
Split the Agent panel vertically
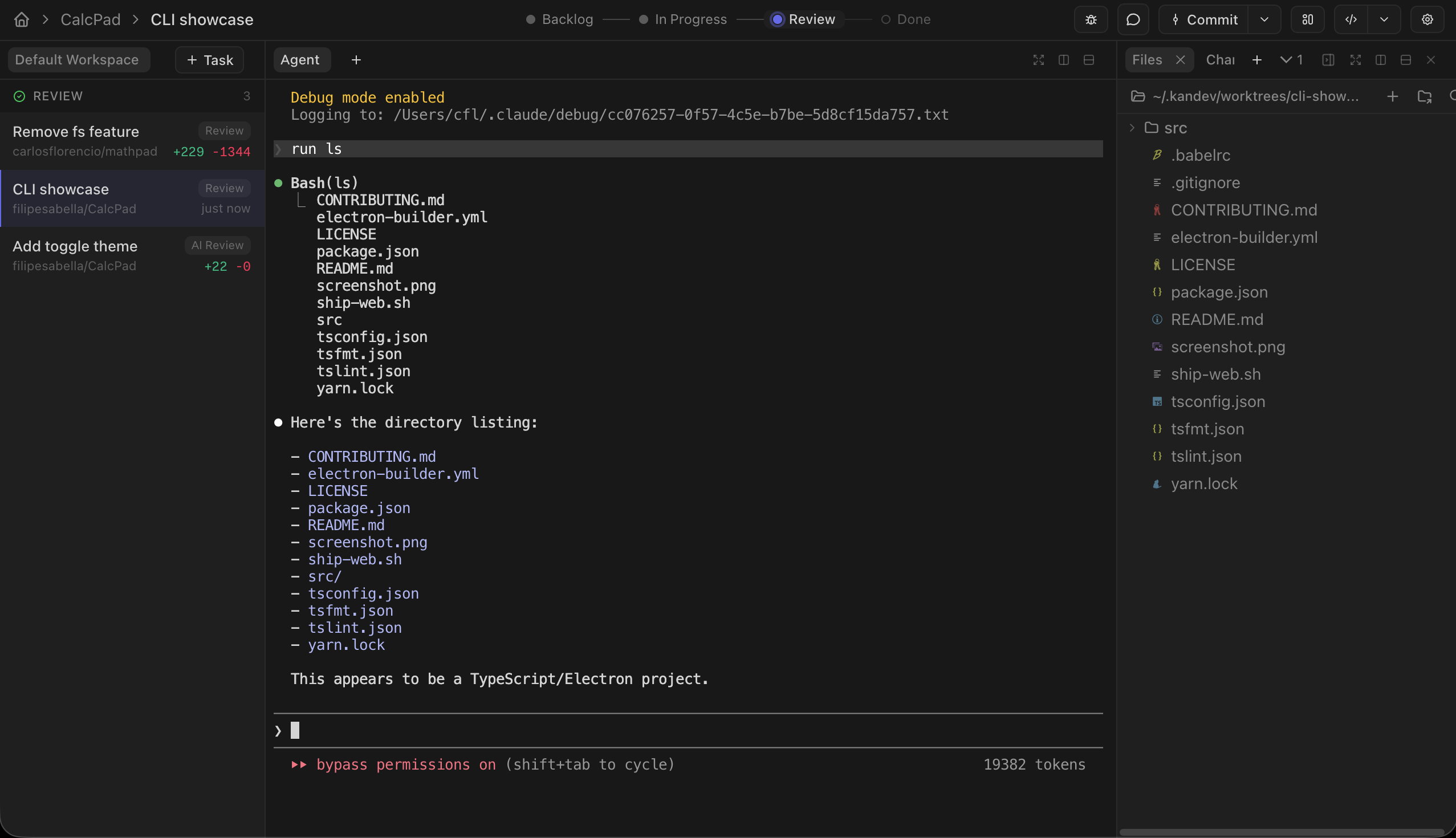(1064, 60)
